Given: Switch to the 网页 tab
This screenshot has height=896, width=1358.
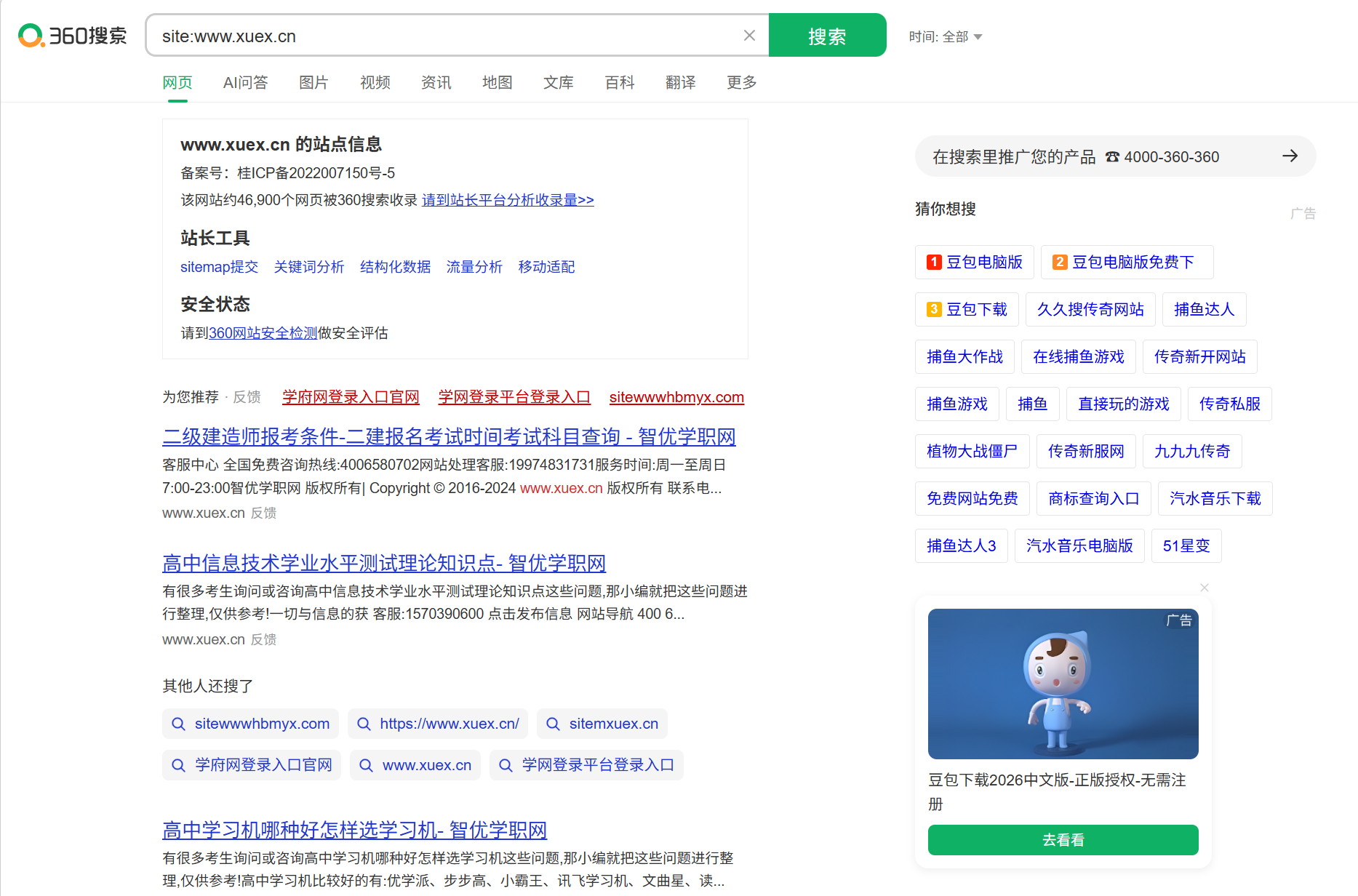Looking at the screenshot, I should [177, 83].
